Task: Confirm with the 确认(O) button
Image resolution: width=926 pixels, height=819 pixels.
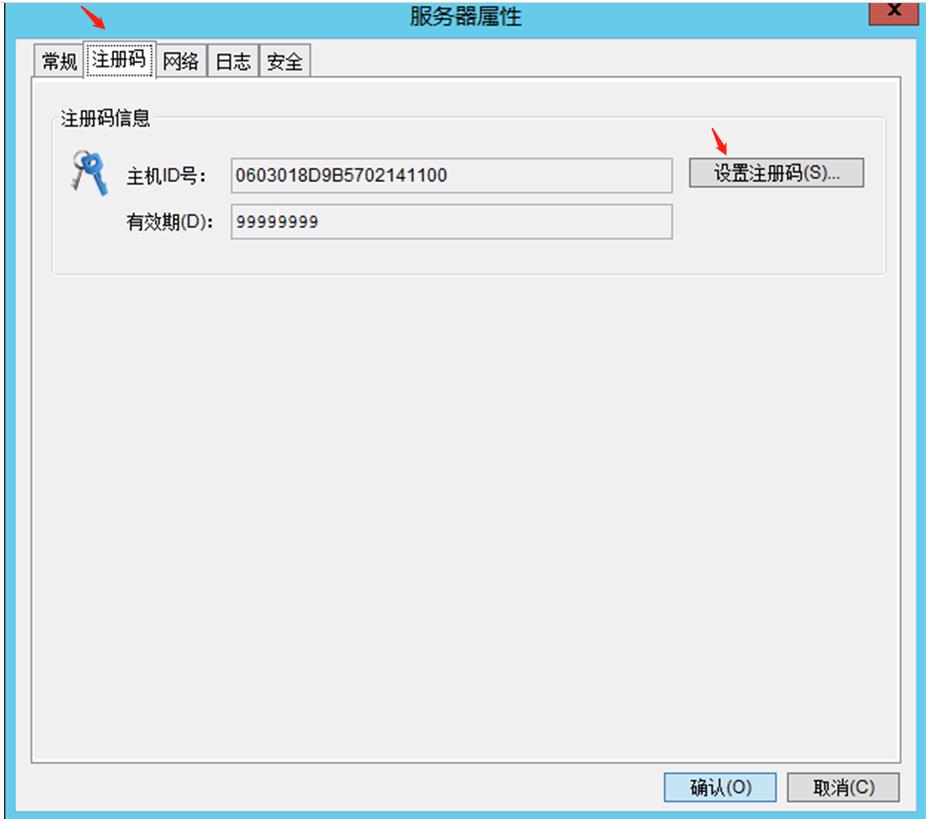Action: point(720,787)
